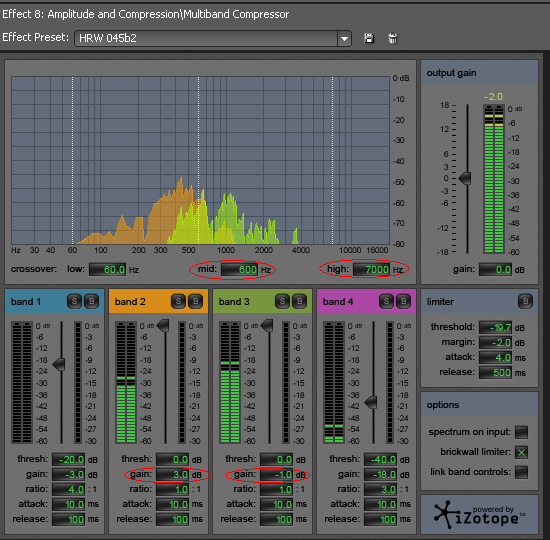Bypass band 3
This screenshot has height=540, width=550.
pyautogui.click(x=300, y=301)
